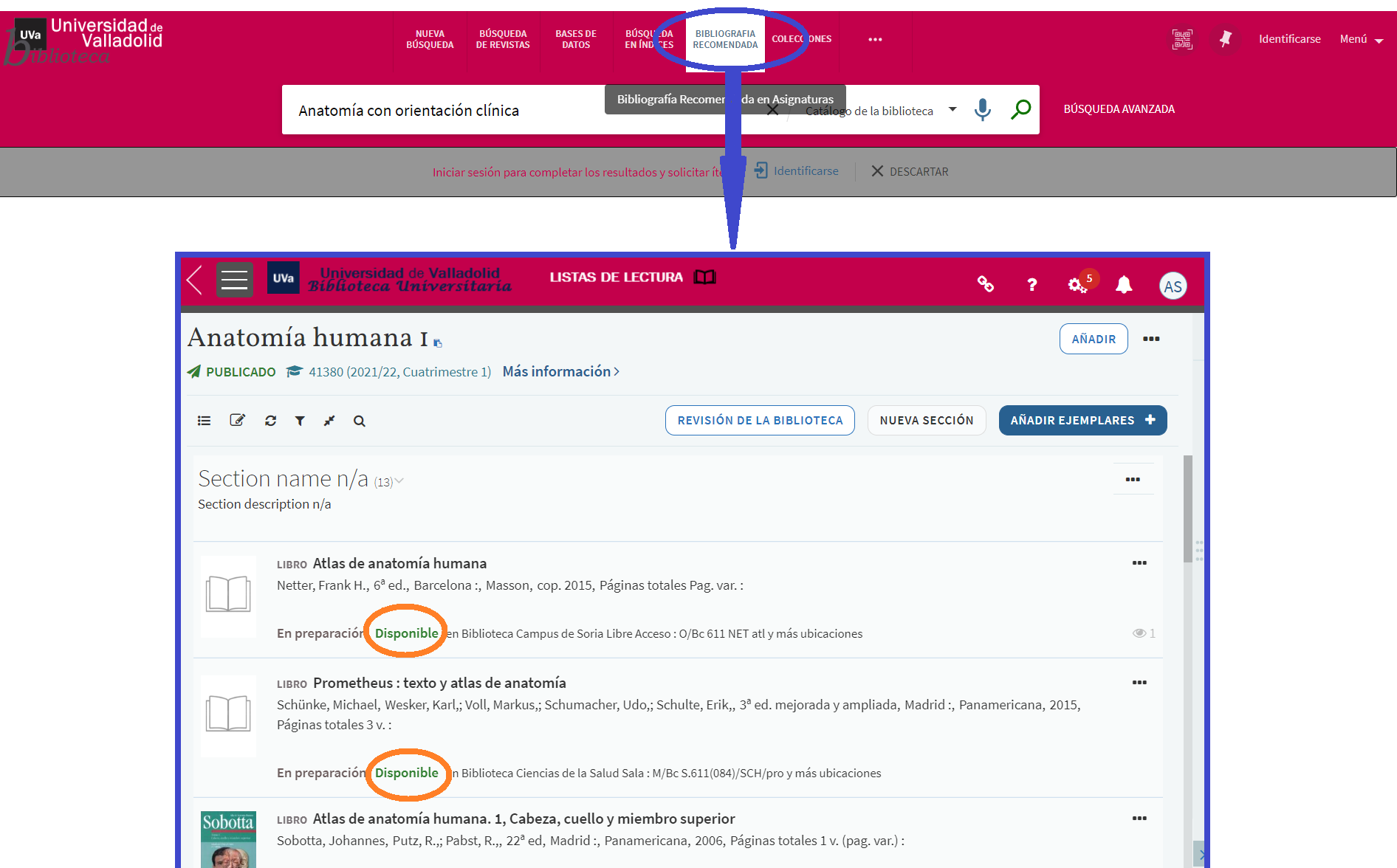Clear search text with the X
This screenshot has width=1397, height=868.
(x=772, y=110)
